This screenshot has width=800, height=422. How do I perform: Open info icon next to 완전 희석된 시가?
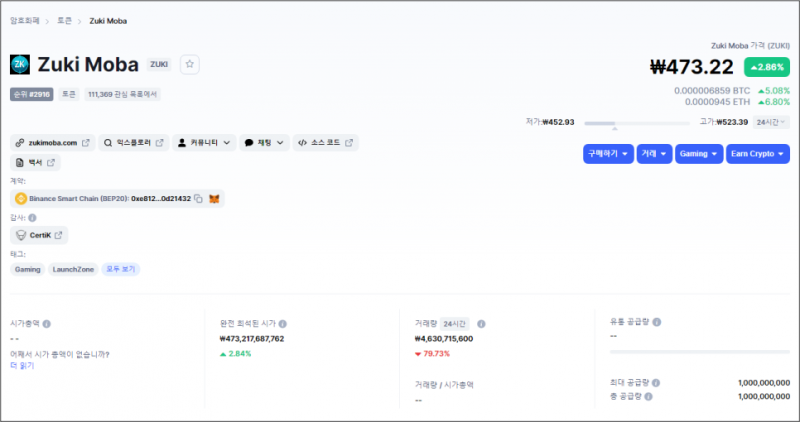click(283, 324)
